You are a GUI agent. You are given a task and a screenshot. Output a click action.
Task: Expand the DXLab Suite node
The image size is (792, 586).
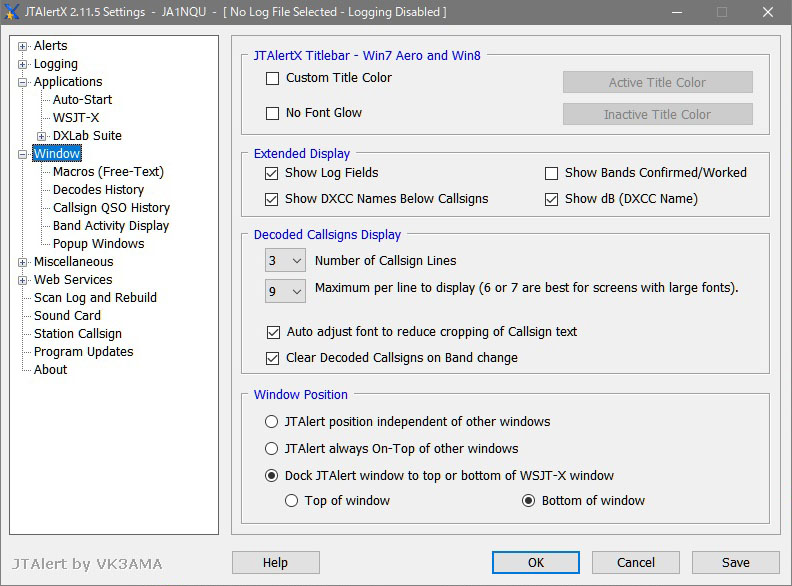pos(42,136)
